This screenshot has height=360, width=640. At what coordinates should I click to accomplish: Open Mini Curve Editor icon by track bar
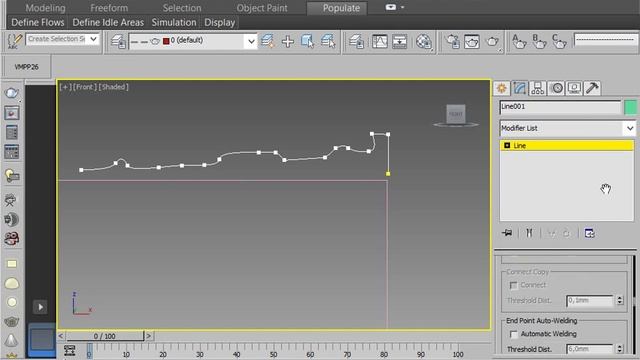pos(69,351)
